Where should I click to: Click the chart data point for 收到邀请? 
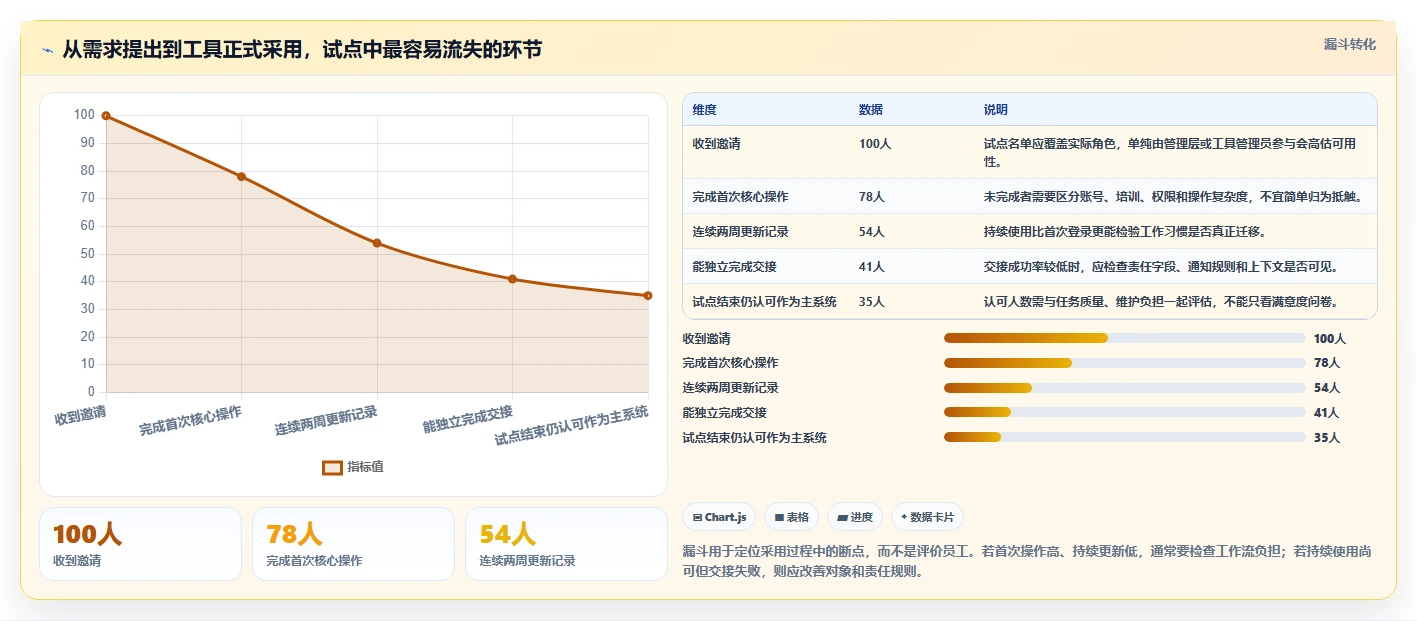click(106, 116)
